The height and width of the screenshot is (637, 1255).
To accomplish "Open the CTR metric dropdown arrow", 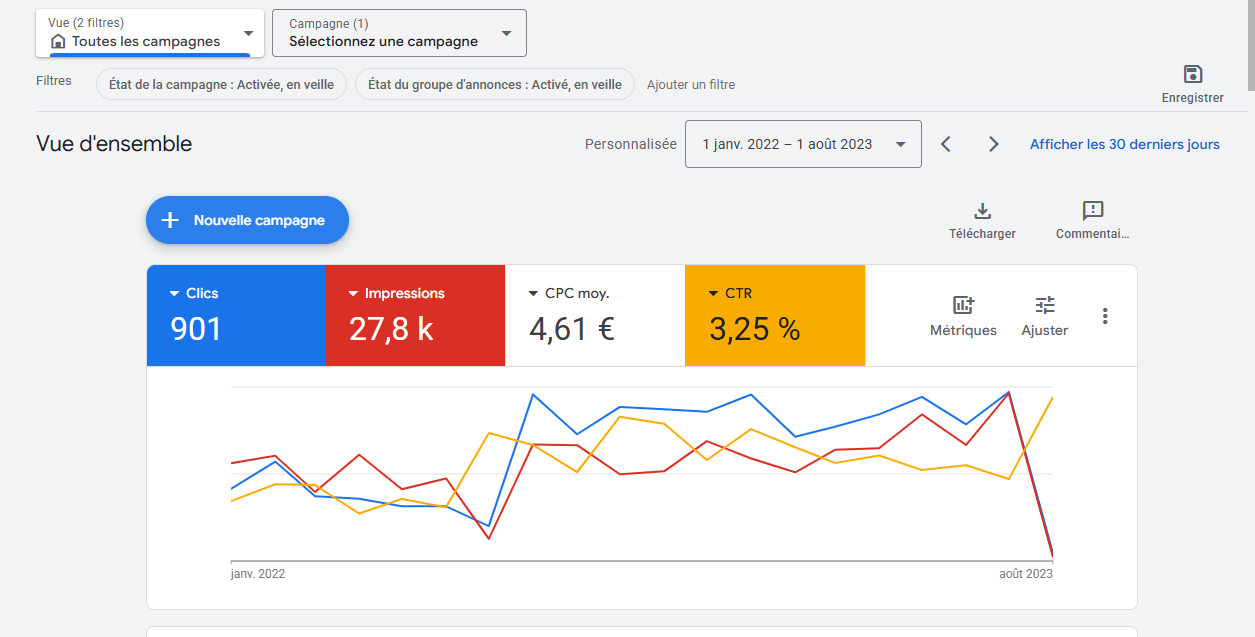I will click(713, 294).
